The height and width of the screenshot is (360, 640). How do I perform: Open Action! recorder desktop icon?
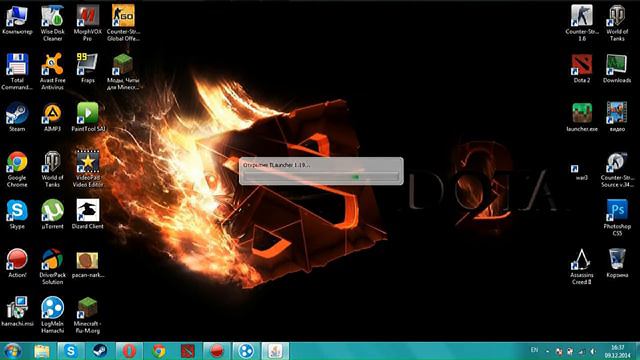[17, 263]
